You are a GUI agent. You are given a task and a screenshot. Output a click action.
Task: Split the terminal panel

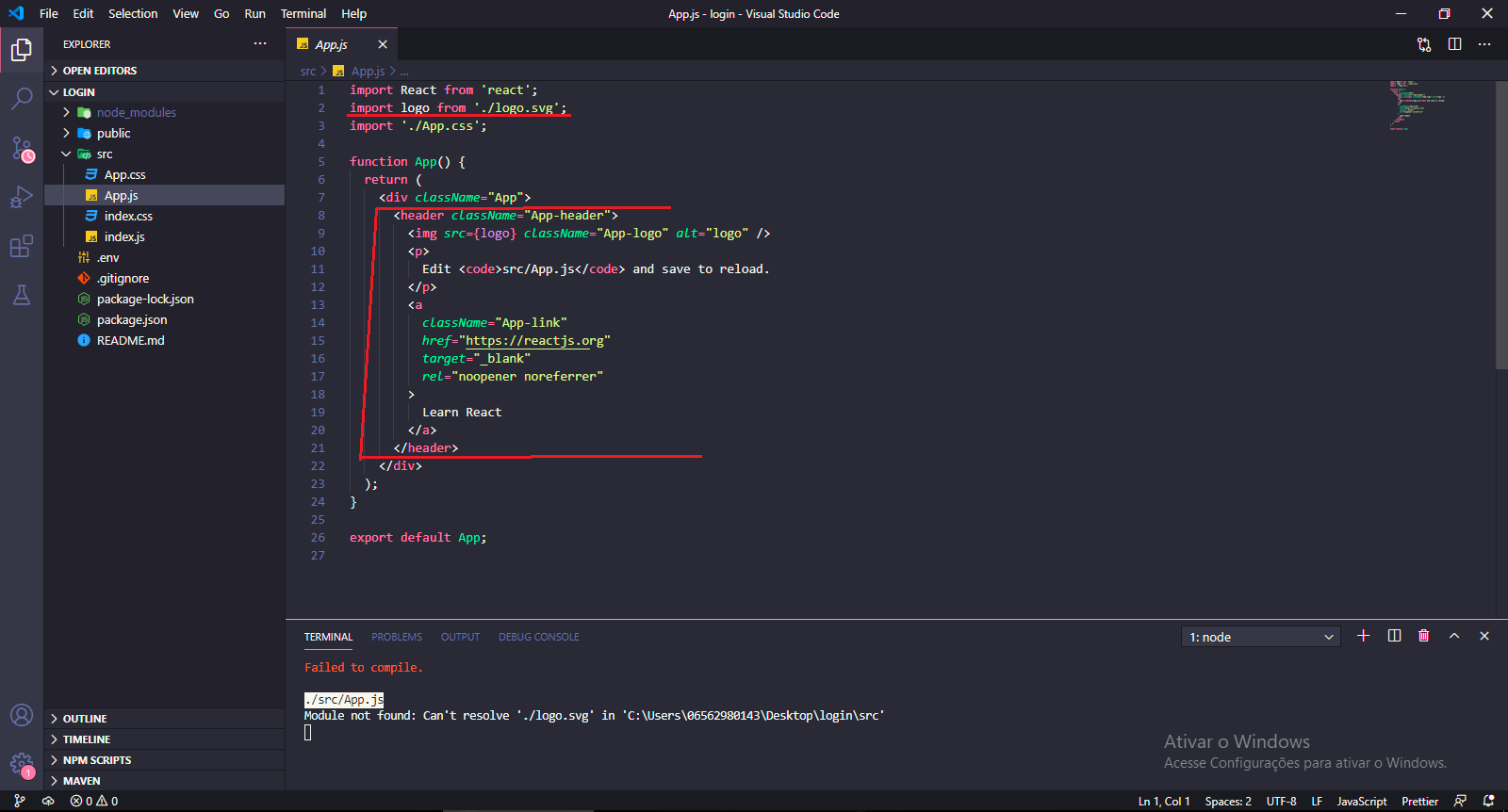click(1394, 636)
